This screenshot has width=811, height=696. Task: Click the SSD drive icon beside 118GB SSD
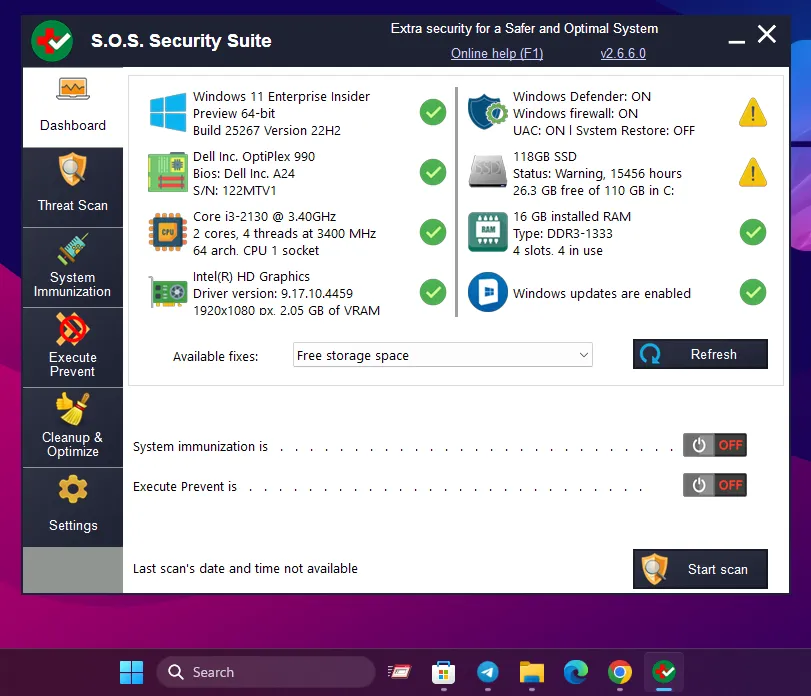coord(488,171)
